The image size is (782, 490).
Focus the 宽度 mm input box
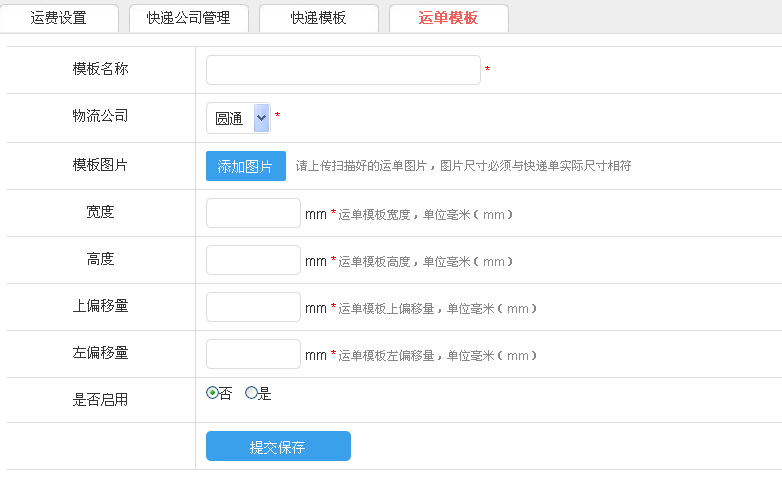(253, 213)
